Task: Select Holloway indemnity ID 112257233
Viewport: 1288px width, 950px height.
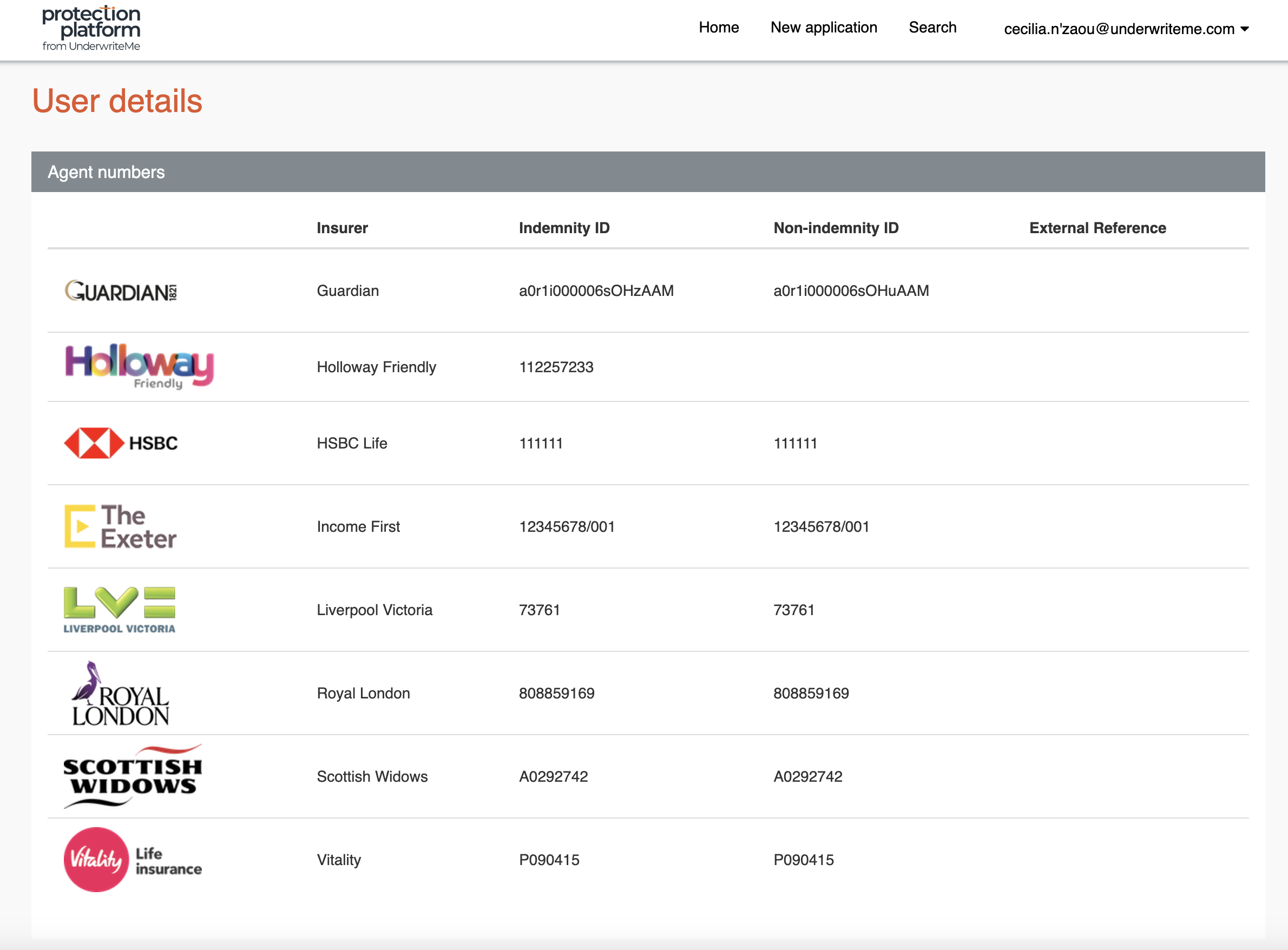Action: 556,367
